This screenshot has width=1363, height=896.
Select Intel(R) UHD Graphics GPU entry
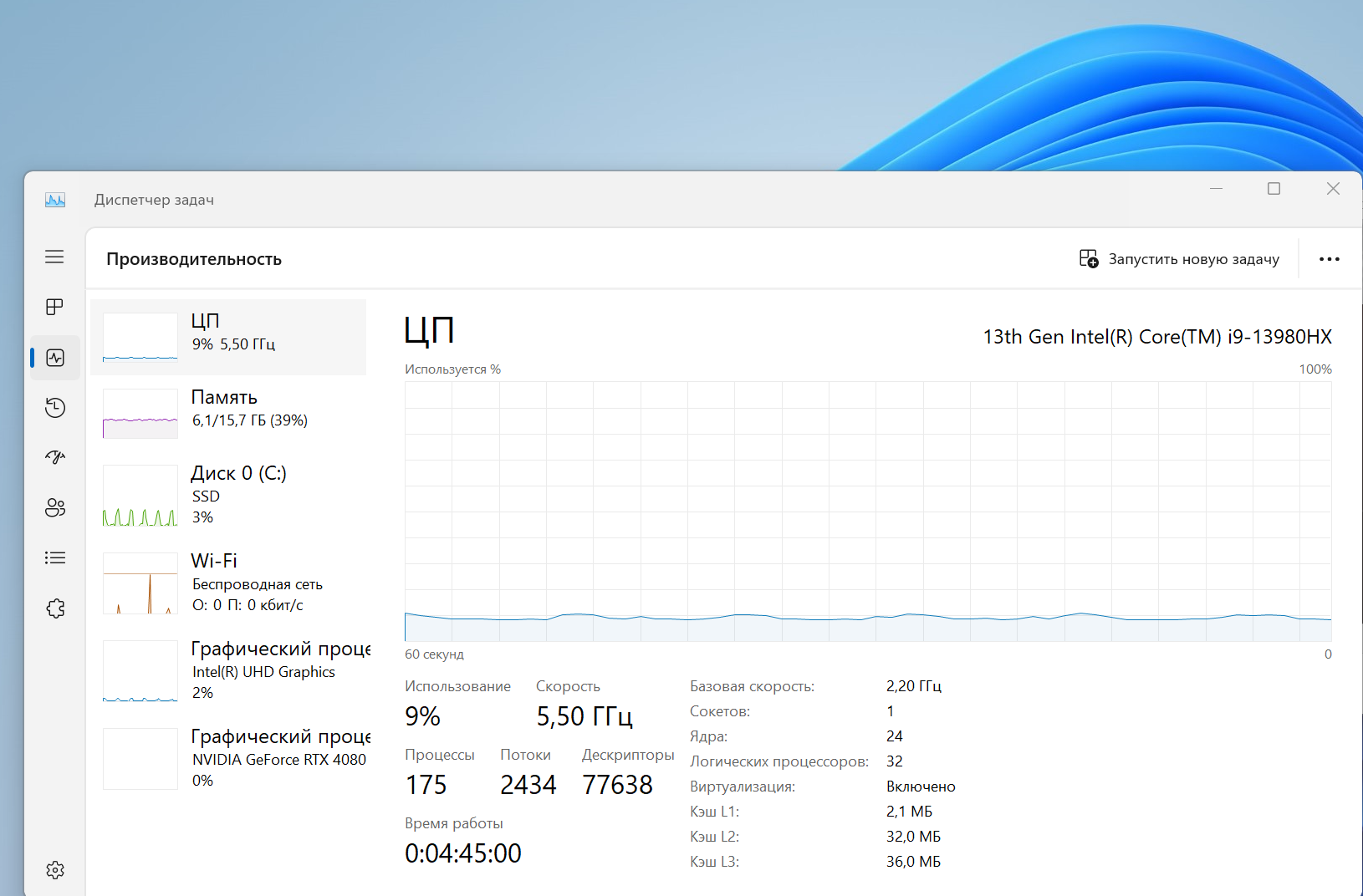[x=228, y=670]
